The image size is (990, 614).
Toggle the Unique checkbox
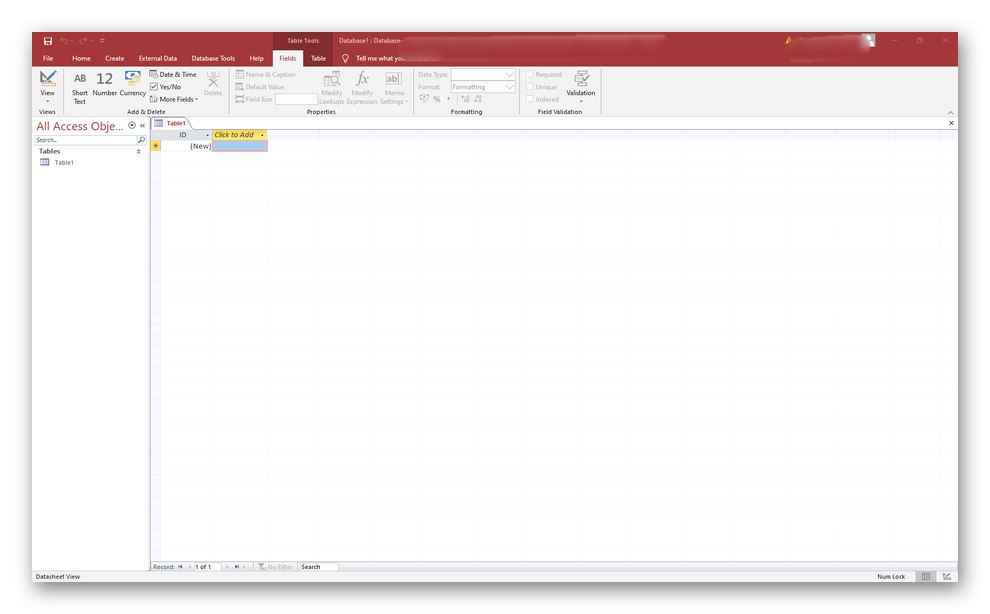coord(529,87)
